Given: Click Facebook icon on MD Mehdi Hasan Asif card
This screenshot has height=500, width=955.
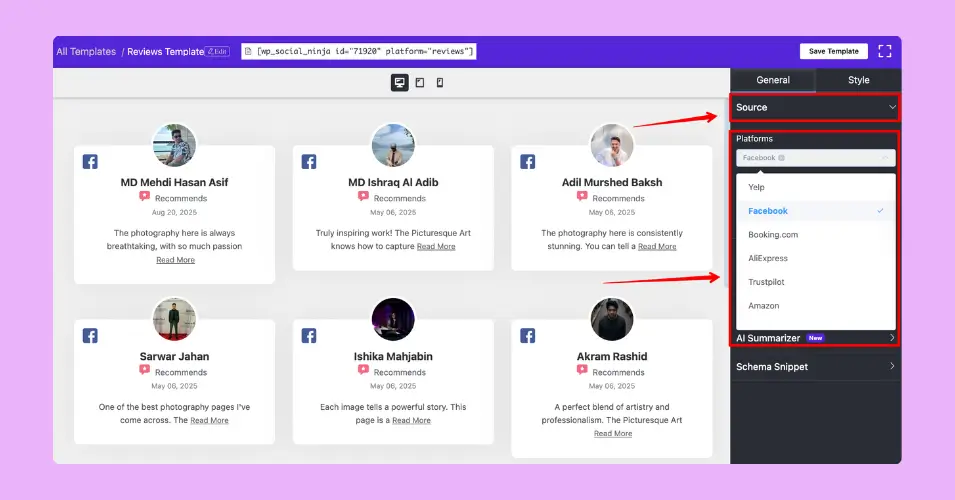Looking at the screenshot, I should [90, 161].
